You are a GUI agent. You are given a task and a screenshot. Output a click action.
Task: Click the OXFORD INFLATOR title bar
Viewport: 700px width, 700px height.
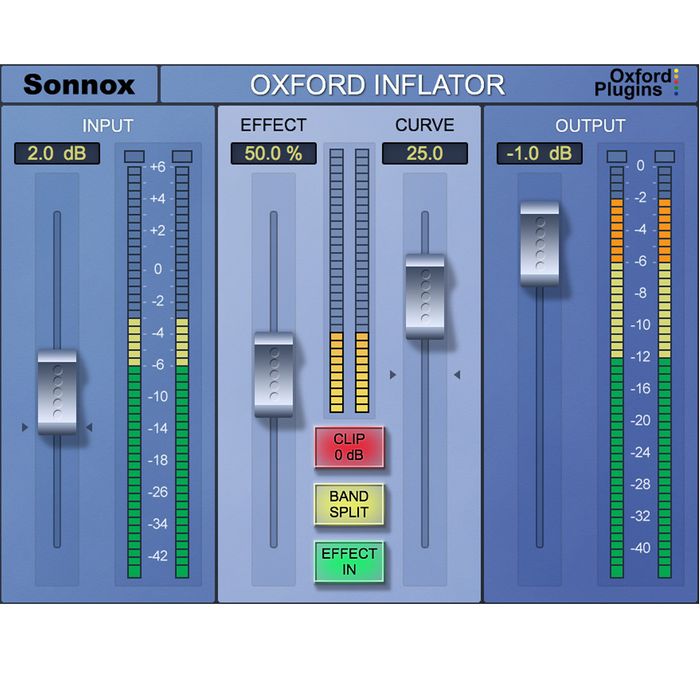[377, 84]
